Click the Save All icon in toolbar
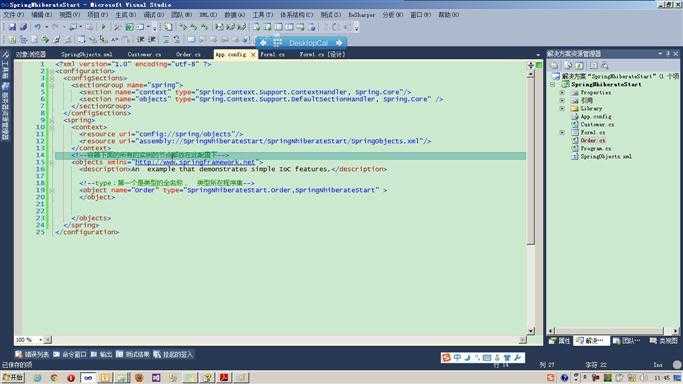This screenshot has height=384, width=683. [x=23, y=27]
